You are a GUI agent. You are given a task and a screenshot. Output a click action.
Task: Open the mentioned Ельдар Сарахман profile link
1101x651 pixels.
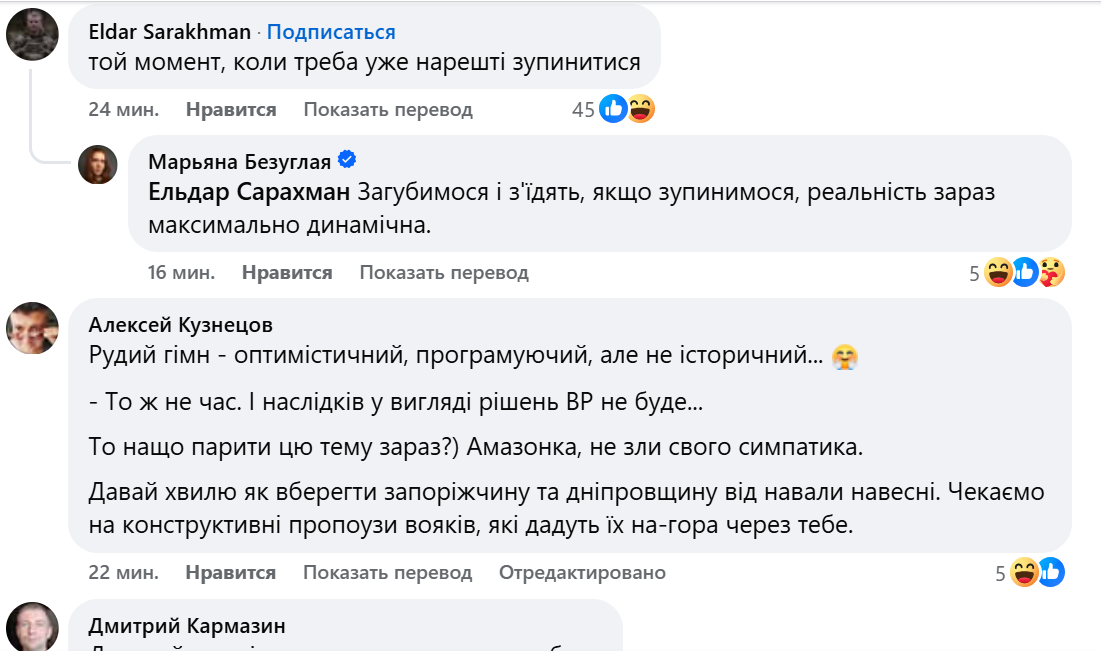tap(249, 192)
